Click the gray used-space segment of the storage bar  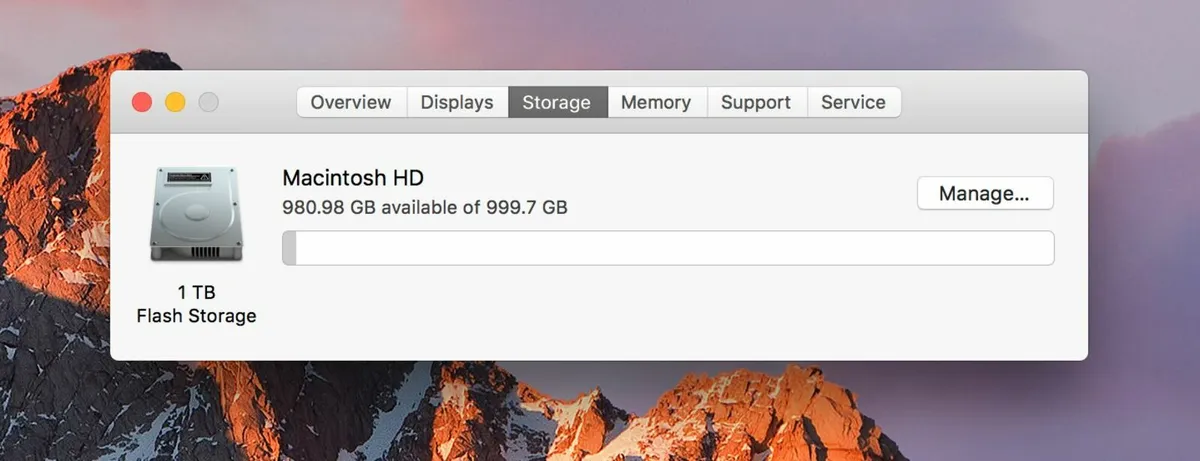(289, 248)
